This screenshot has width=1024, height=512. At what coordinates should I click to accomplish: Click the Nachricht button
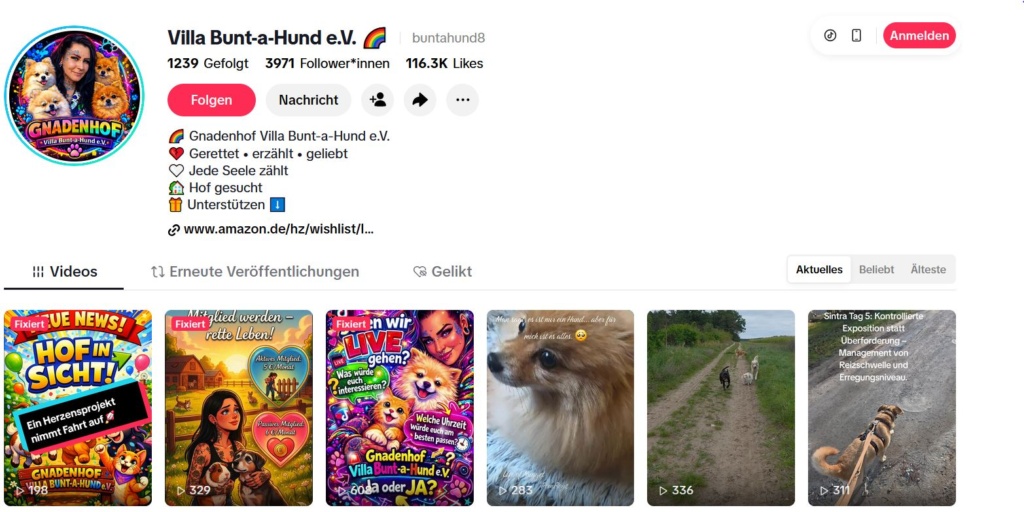pyautogui.click(x=308, y=100)
